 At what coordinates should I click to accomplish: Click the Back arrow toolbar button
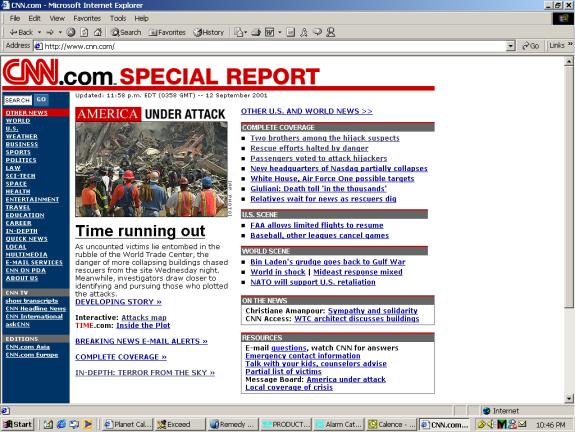(x=21, y=32)
